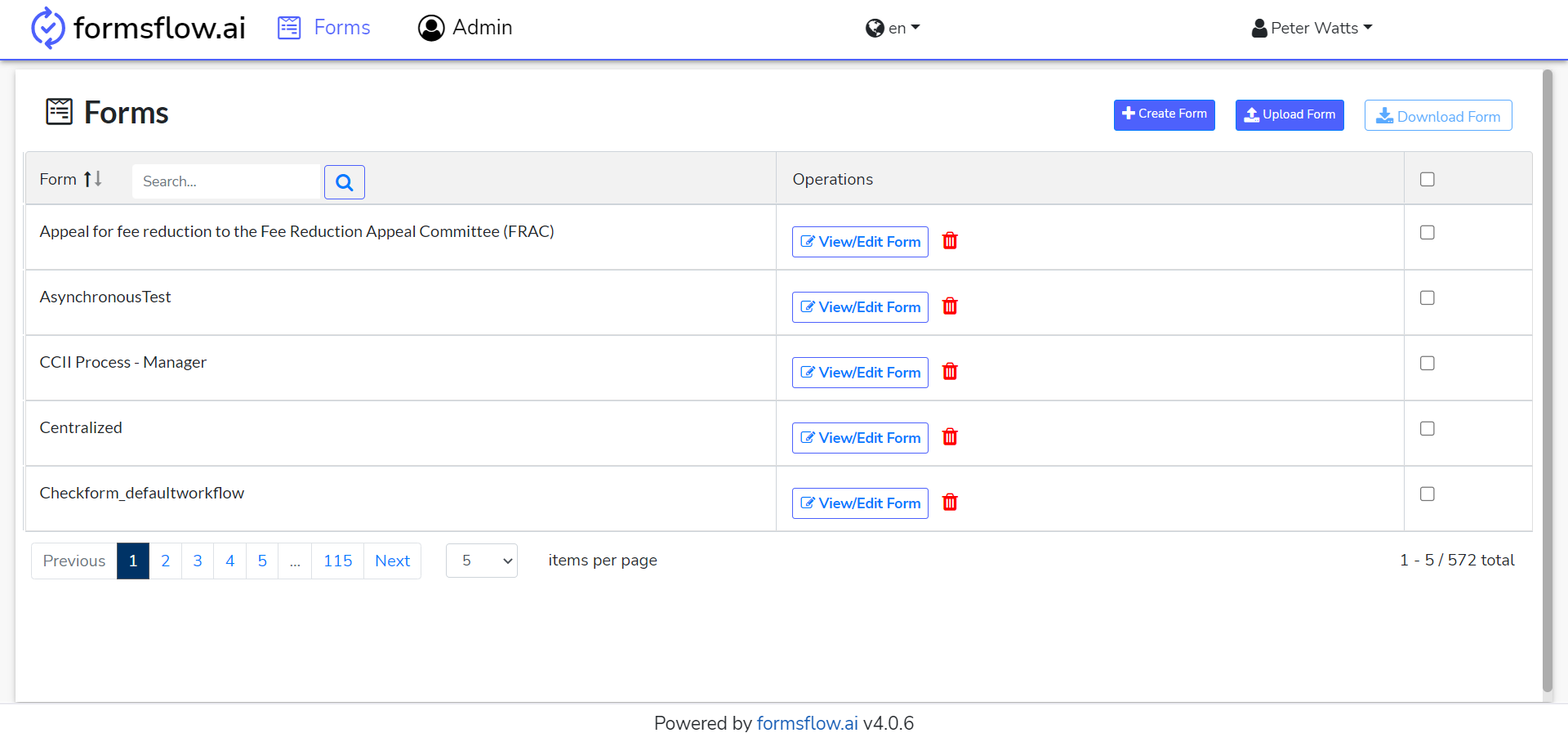
Task: Click the search magnifier icon button
Action: coord(344,182)
